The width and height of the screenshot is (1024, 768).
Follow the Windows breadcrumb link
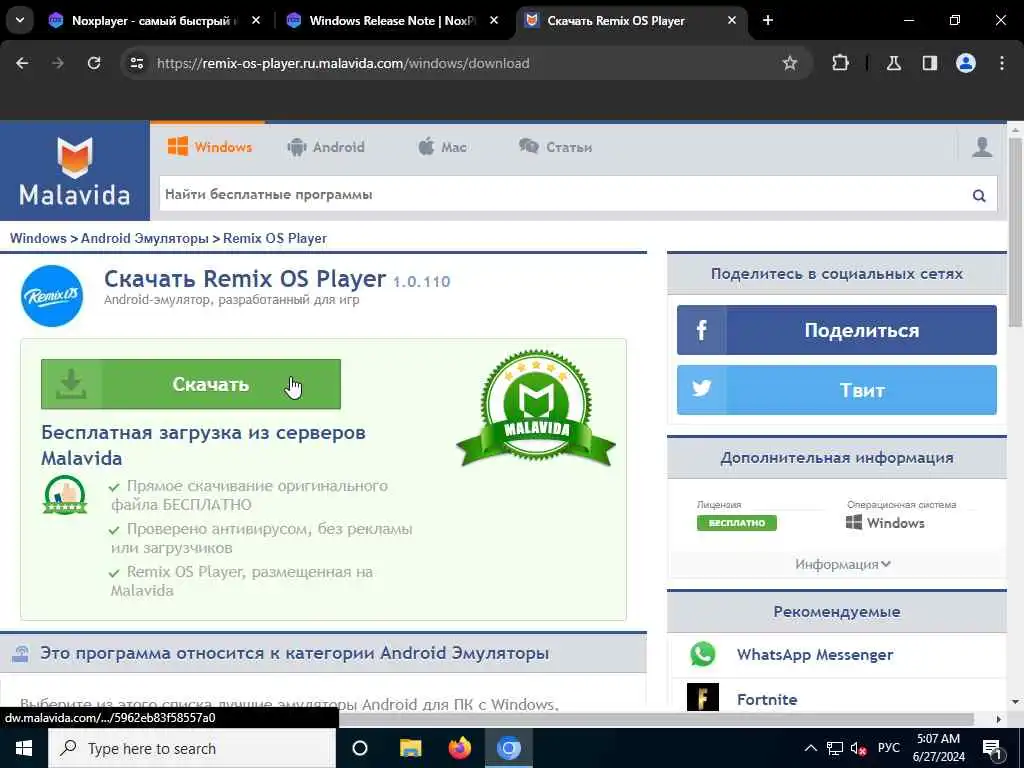coord(38,238)
